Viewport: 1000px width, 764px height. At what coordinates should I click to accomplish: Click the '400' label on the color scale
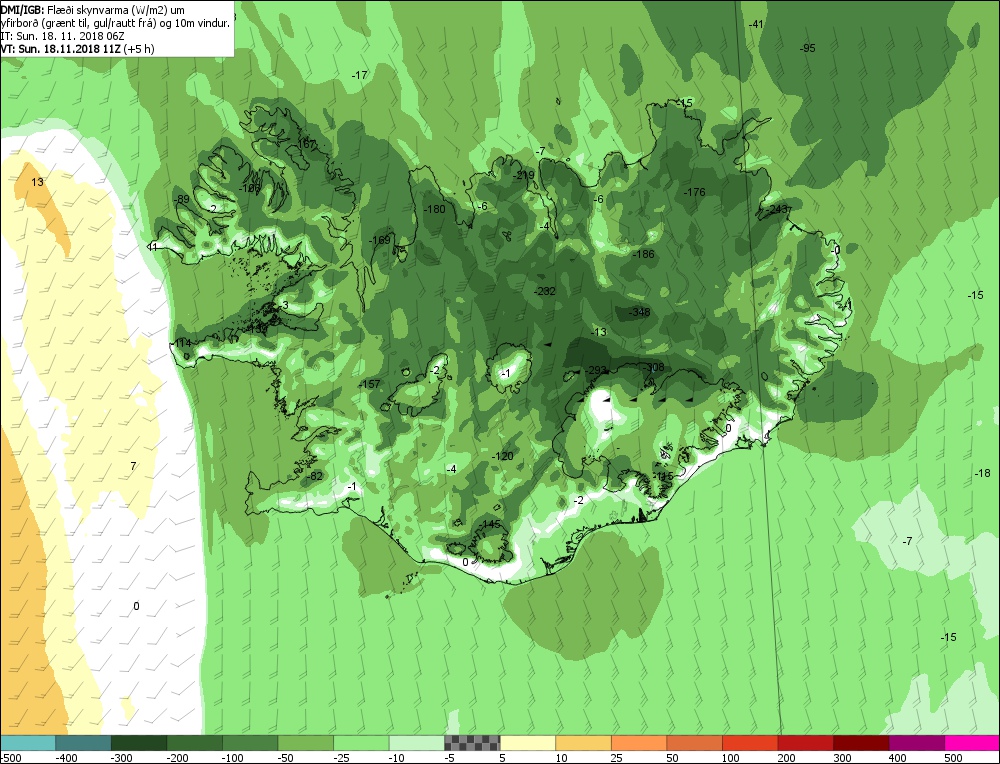point(897,758)
